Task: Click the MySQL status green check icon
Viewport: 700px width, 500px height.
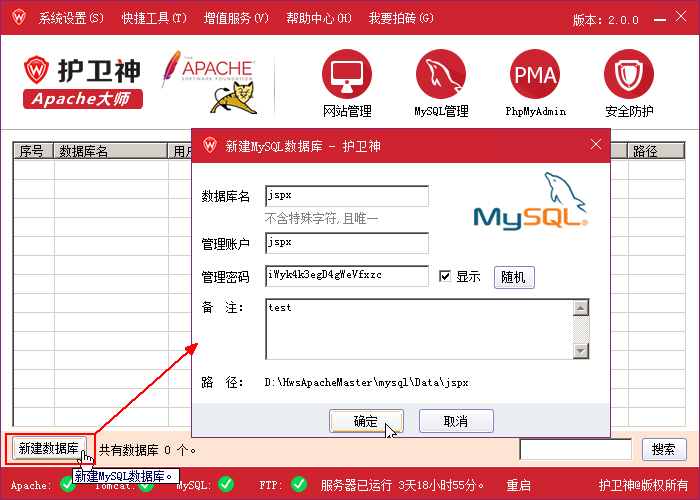Action: point(226,485)
